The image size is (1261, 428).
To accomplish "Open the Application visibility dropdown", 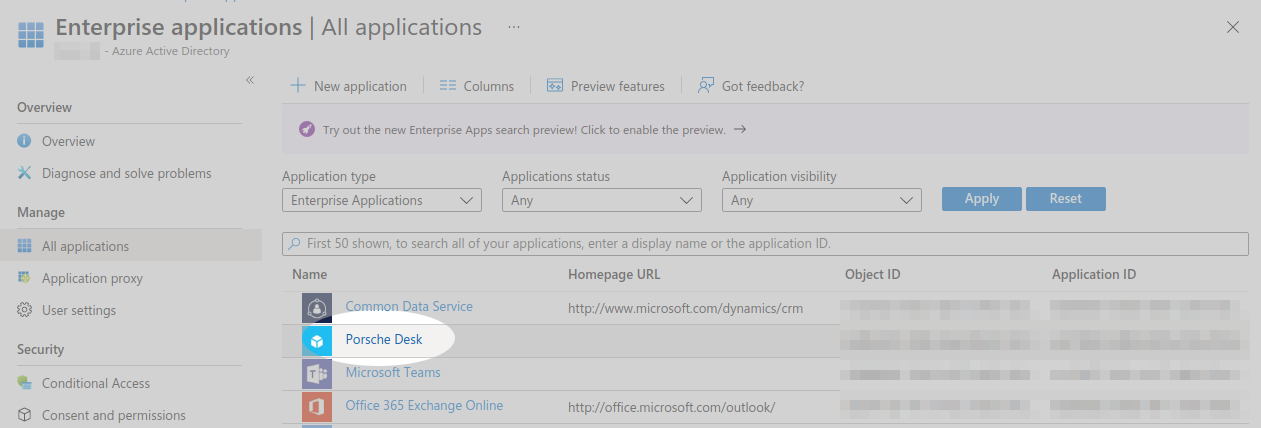I will point(822,200).
